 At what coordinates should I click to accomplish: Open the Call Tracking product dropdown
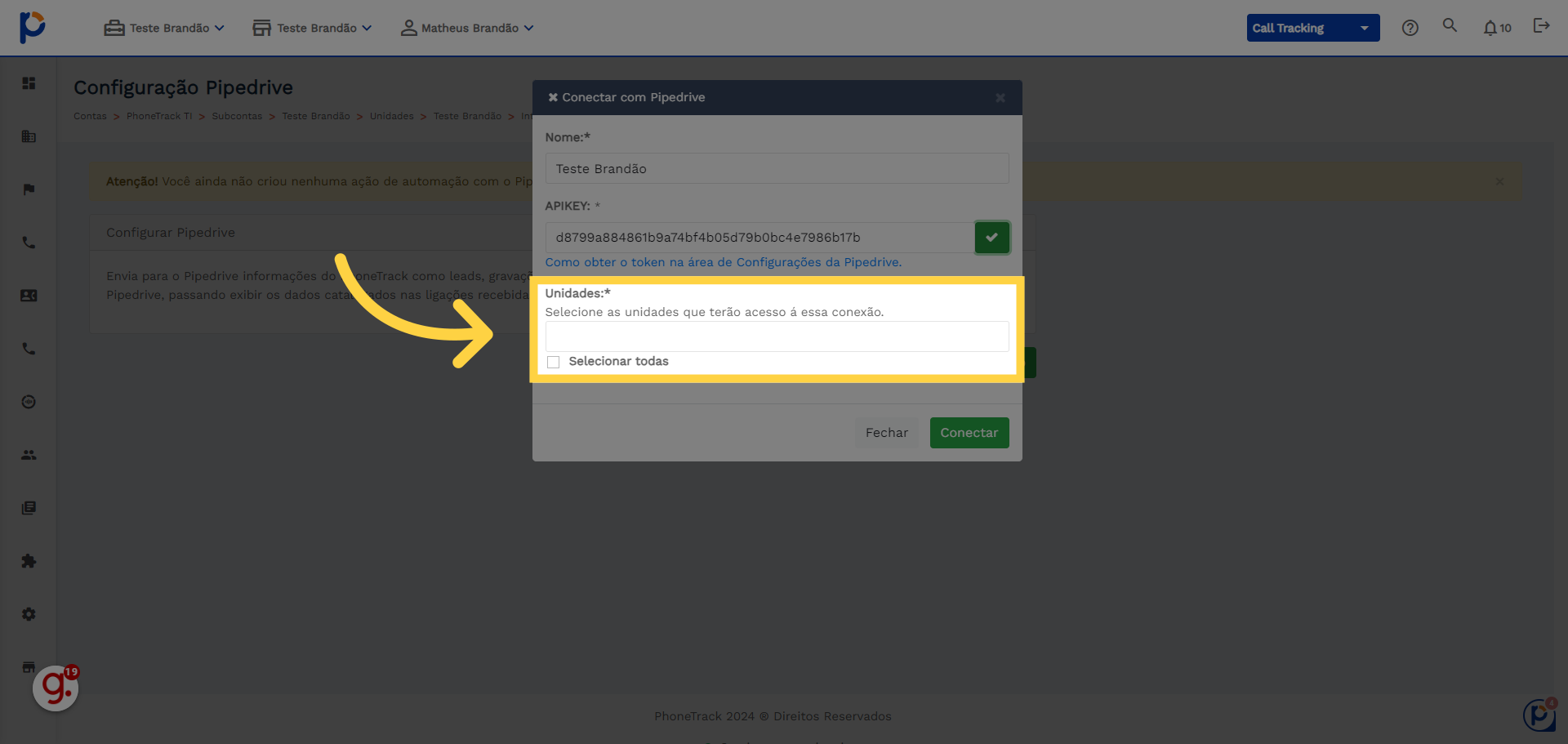1313,28
